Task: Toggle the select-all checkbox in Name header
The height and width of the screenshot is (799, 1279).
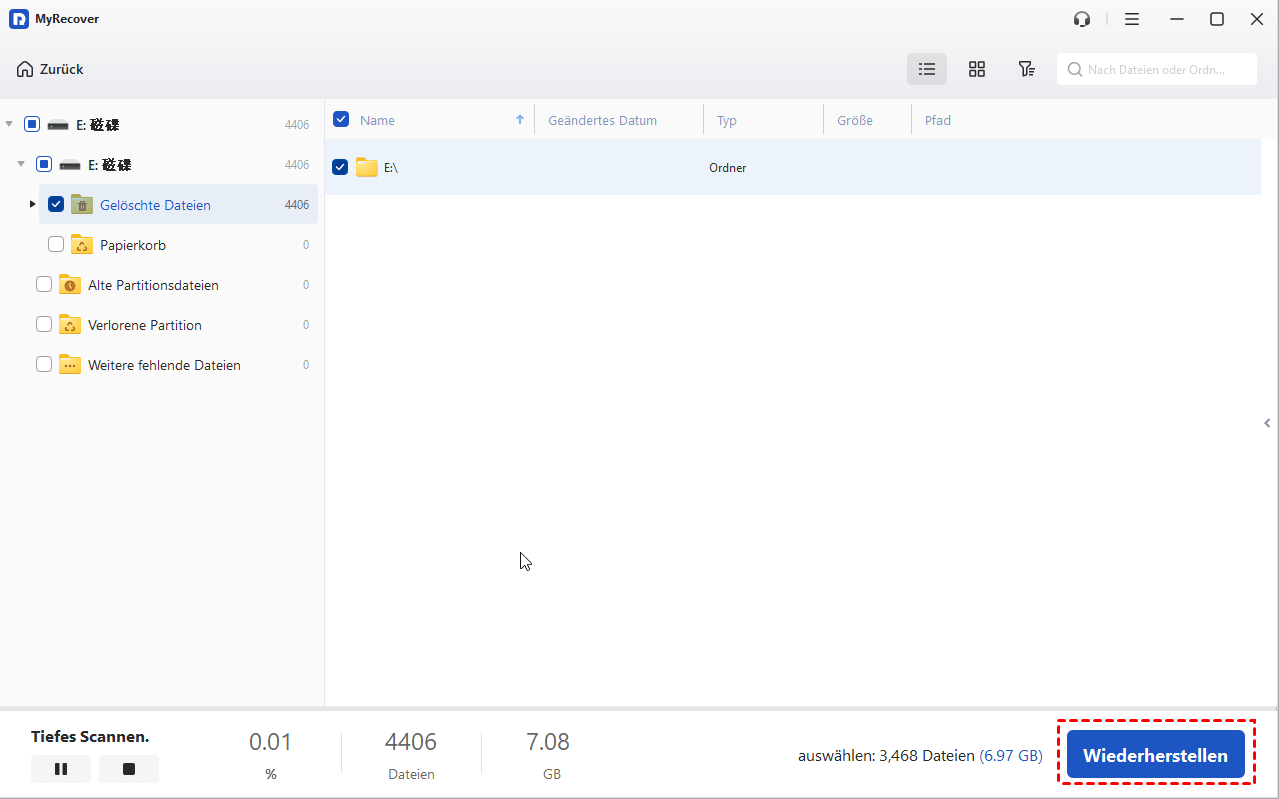Action: (x=341, y=119)
